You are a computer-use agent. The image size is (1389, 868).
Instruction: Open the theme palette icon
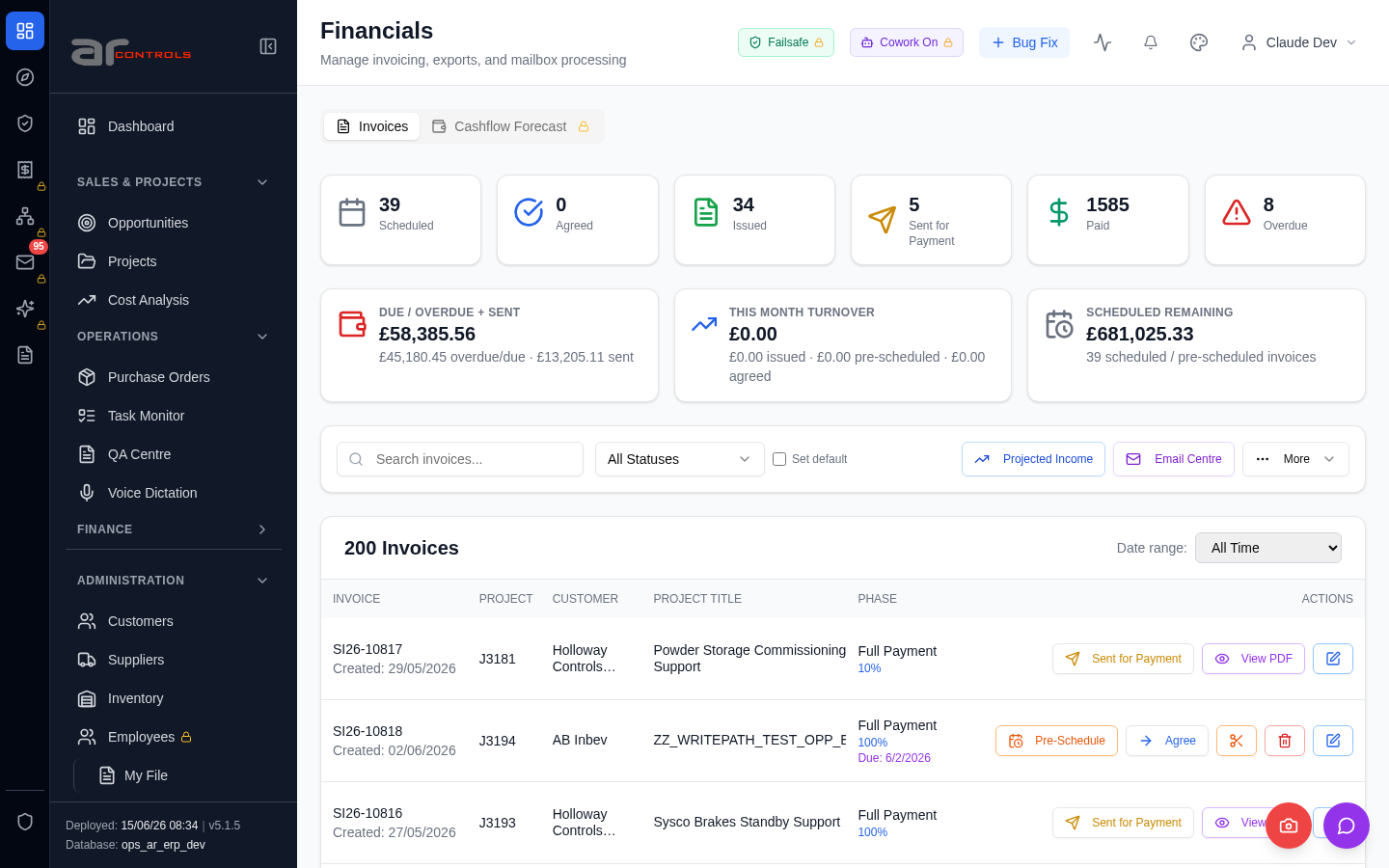tap(1199, 42)
